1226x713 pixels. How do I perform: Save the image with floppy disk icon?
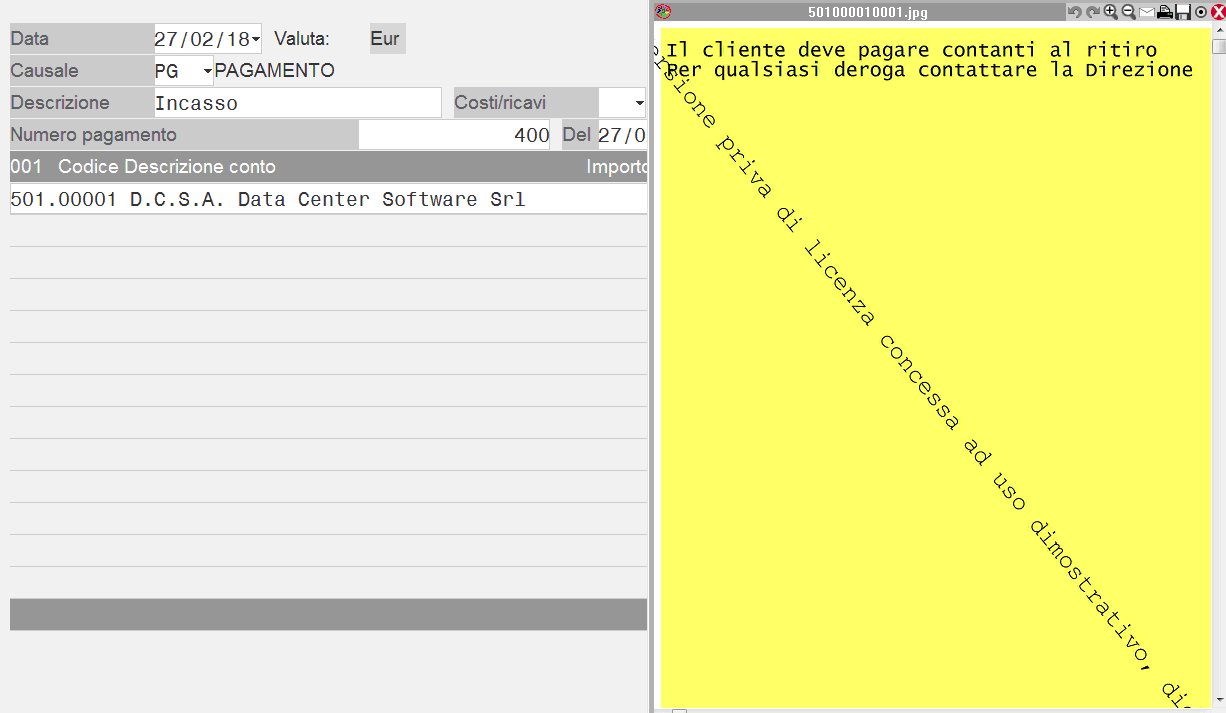(x=1182, y=12)
